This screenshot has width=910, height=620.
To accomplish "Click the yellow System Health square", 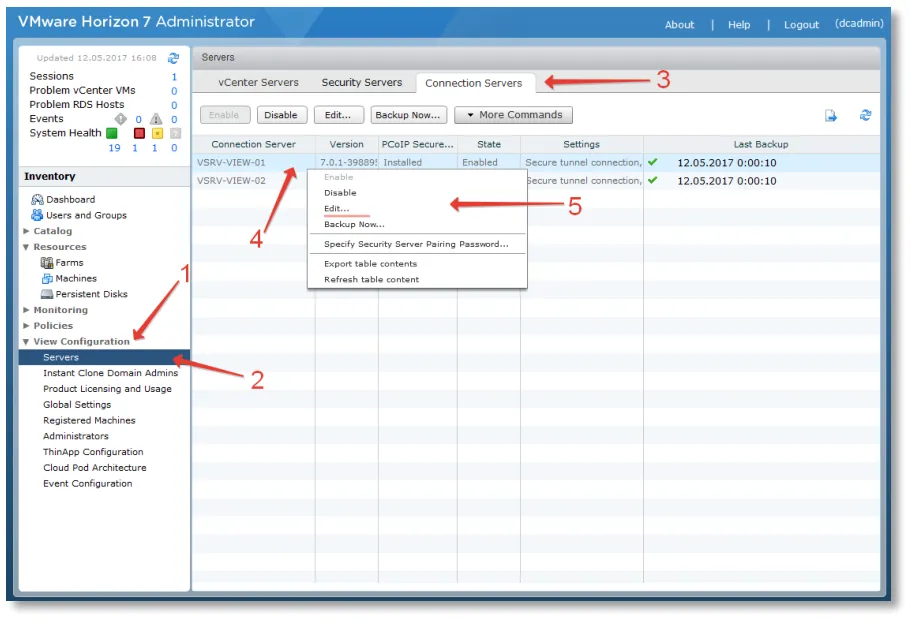I will pyautogui.click(x=157, y=134).
